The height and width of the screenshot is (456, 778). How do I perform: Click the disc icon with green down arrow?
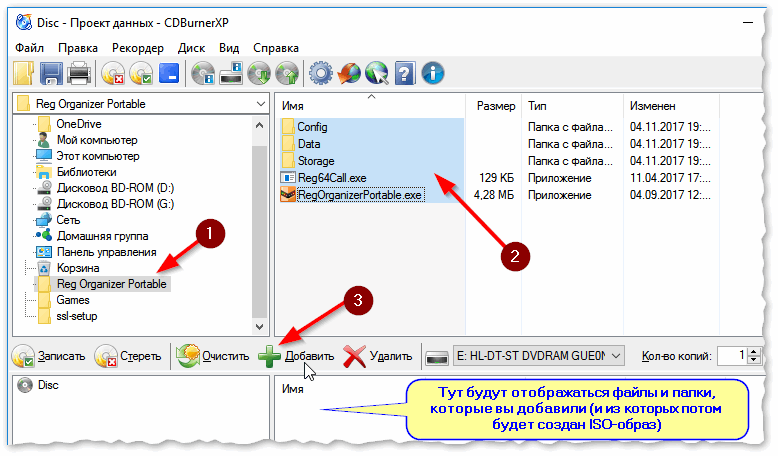coord(259,73)
